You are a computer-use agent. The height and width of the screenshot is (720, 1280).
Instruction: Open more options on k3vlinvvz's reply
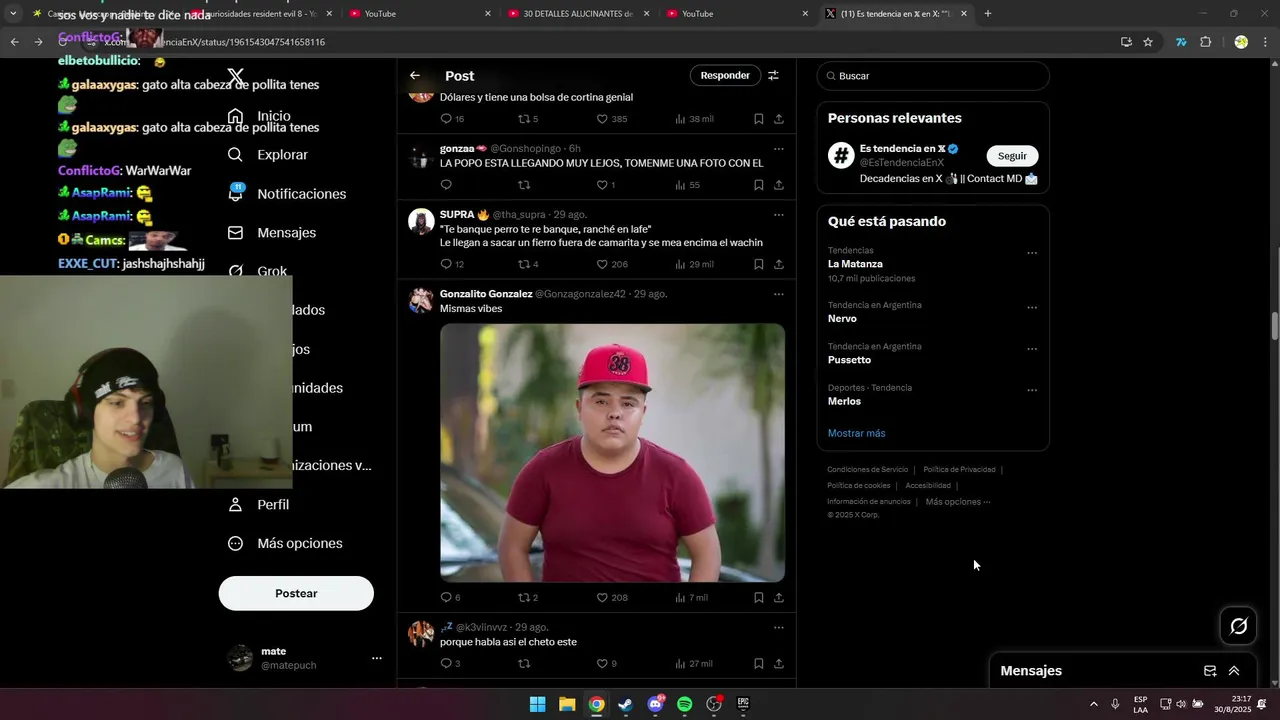click(779, 628)
